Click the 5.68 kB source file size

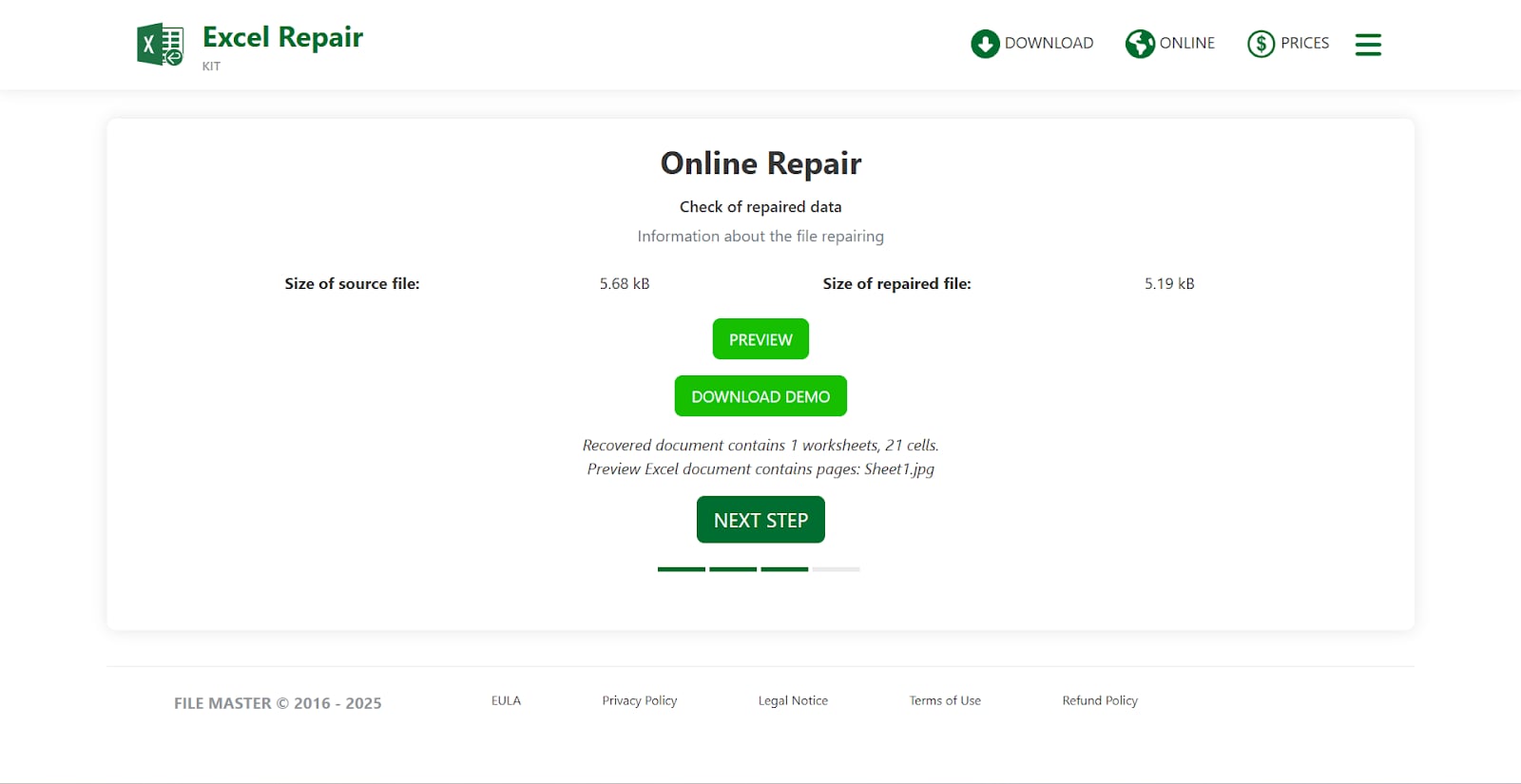(625, 283)
